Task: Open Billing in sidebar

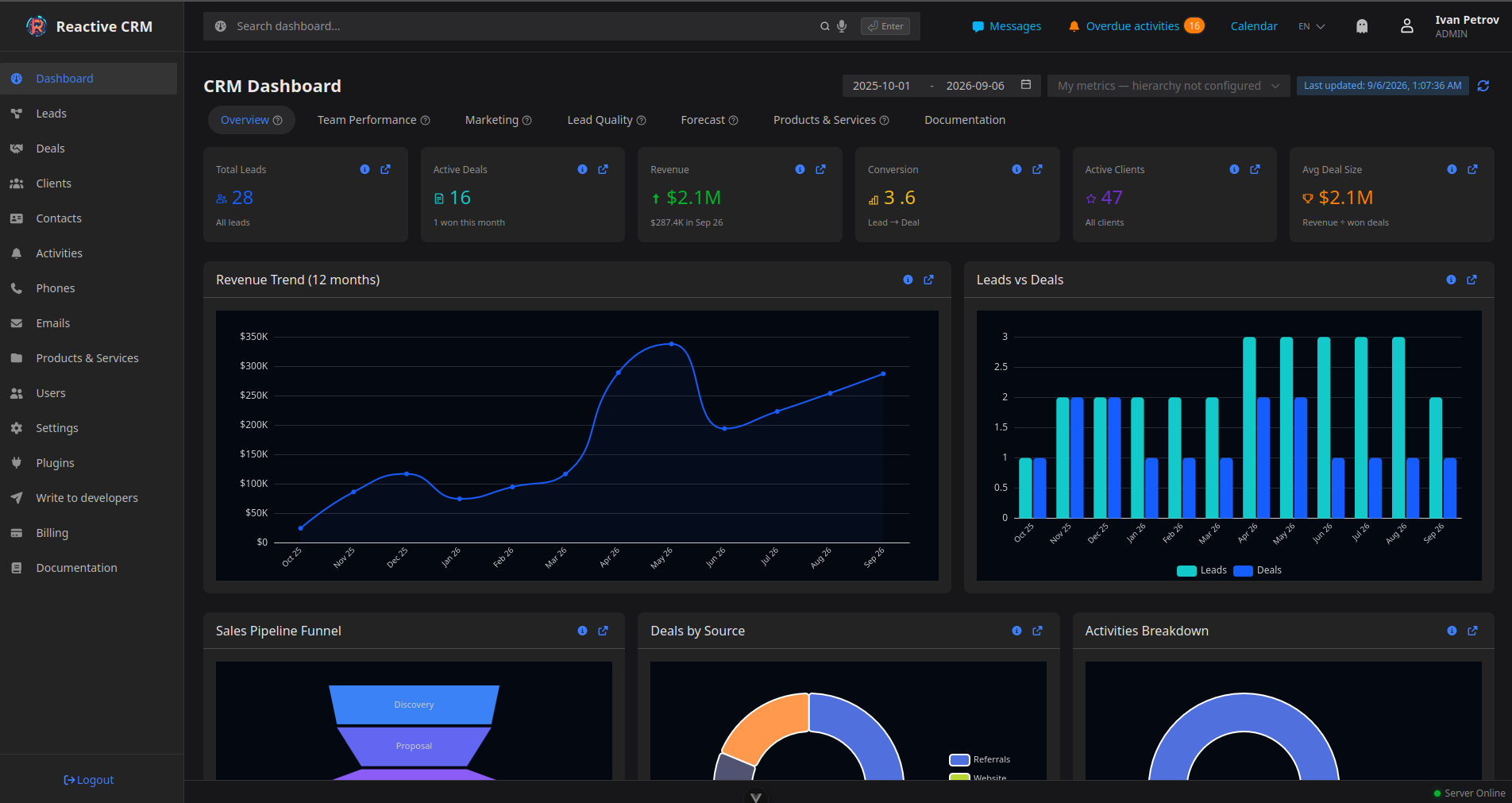Action: pyautogui.click(x=88, y=533)
